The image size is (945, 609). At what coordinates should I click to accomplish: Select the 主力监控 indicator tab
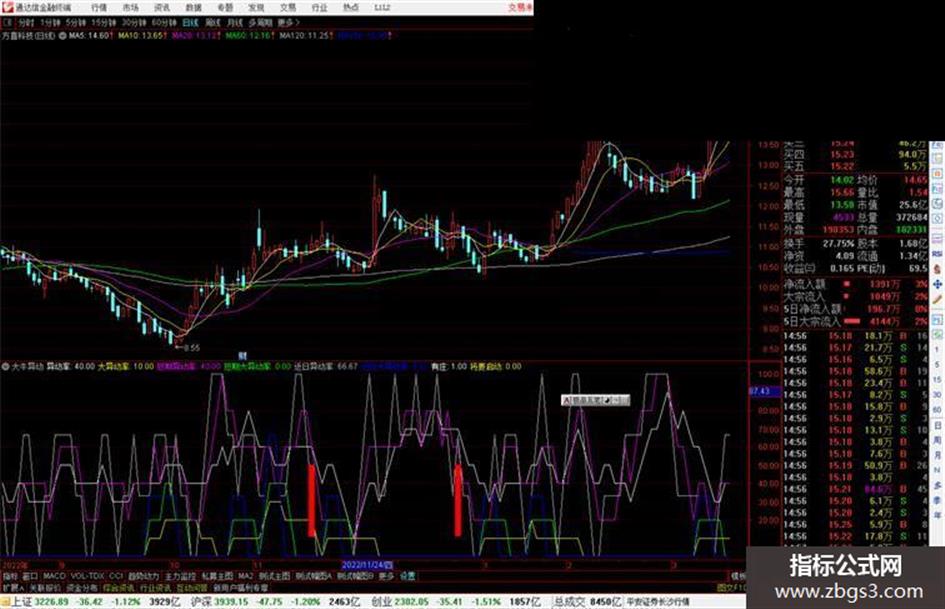[x=181, y=576]
